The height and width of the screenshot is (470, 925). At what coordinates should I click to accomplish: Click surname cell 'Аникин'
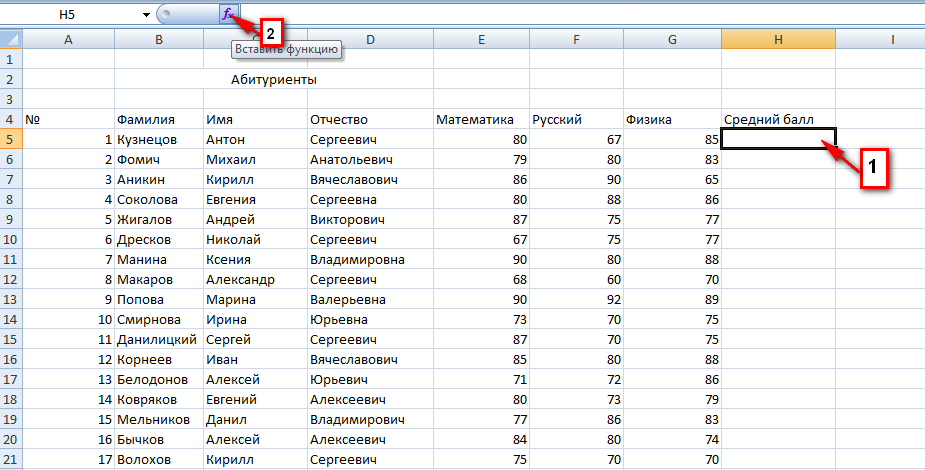click(x=159, y=180)
